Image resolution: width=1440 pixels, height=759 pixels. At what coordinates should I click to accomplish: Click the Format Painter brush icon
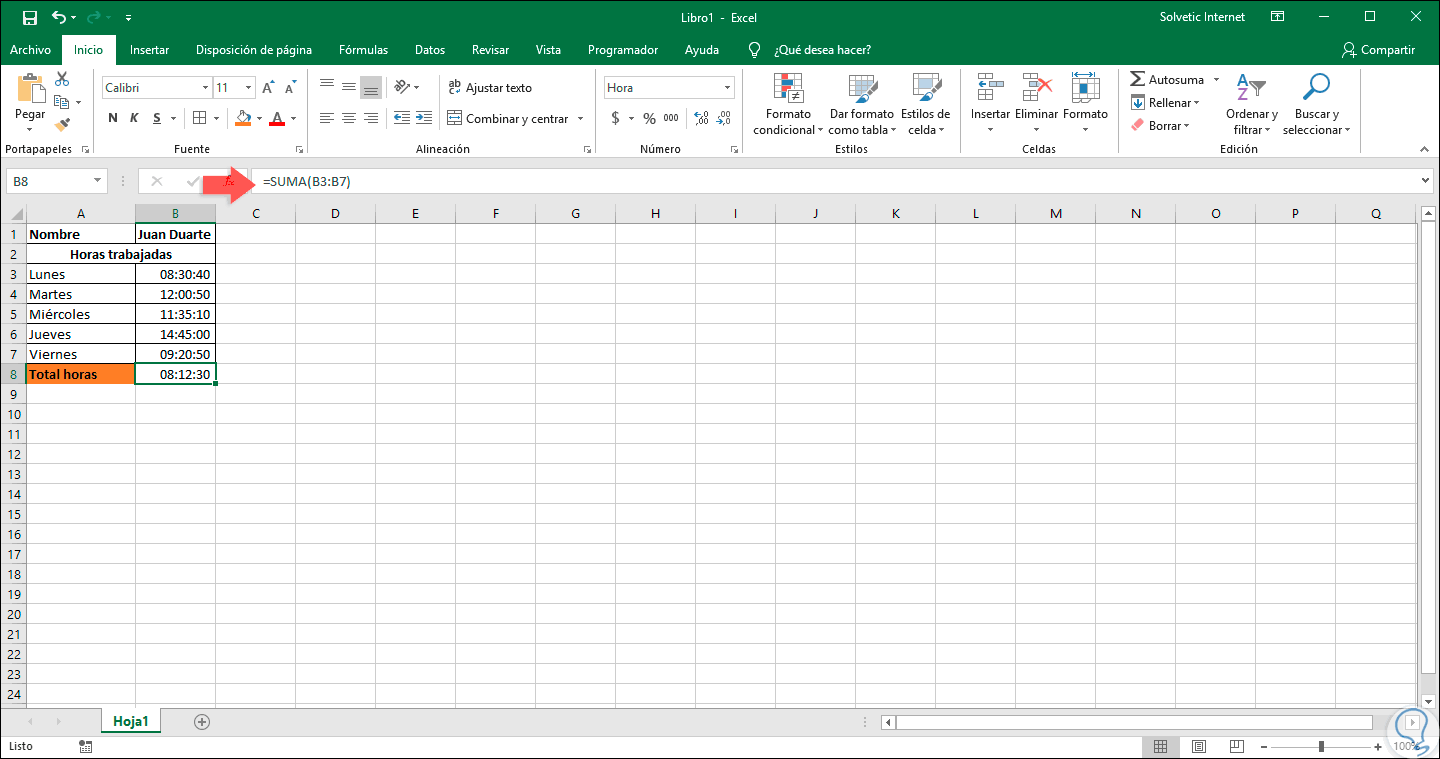pyautogui.click(x=62, y=125)
